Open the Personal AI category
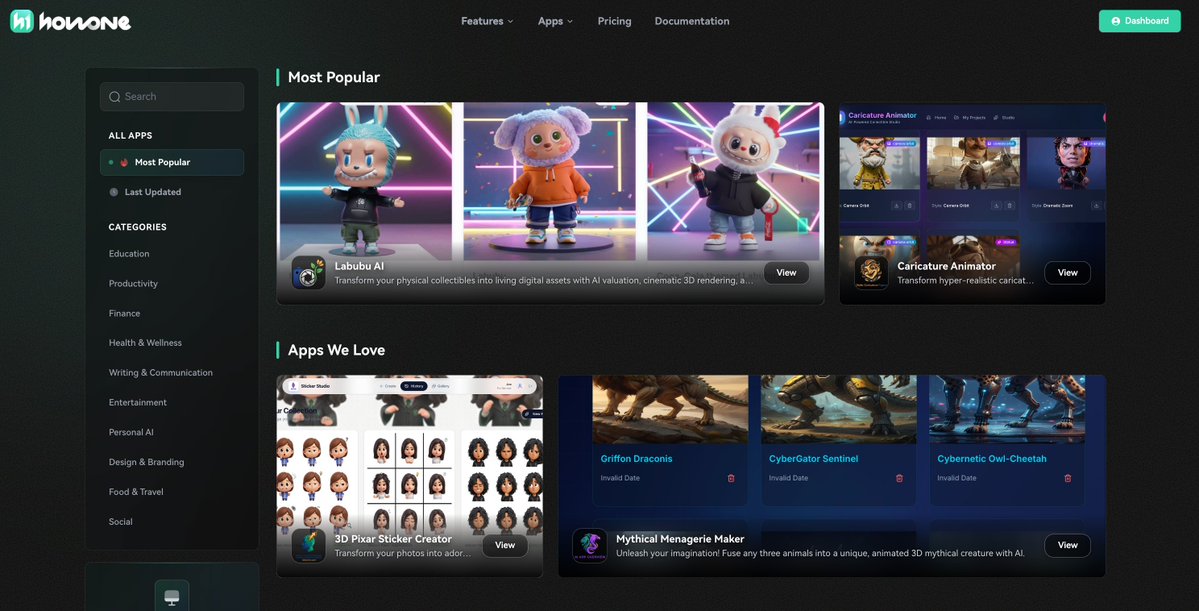The image size is (1199, 611). (132, 433)
